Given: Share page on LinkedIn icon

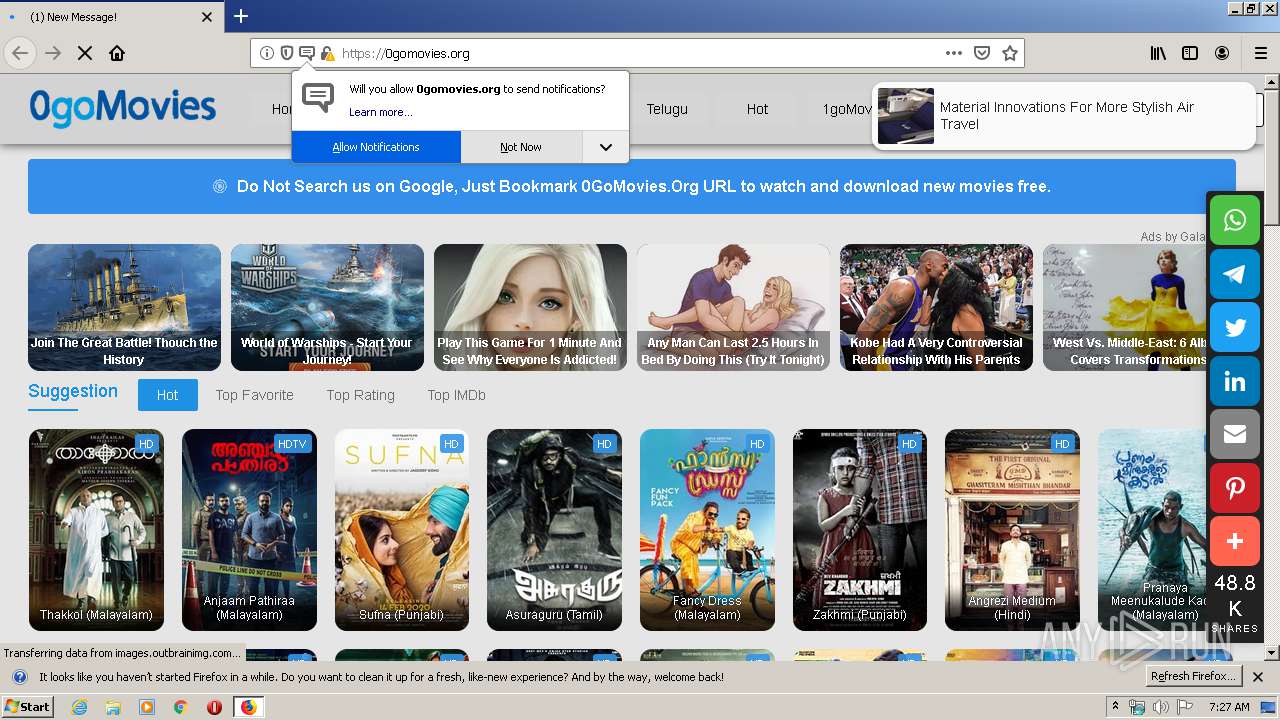Looking at the screenshot, I should 1235,382.
